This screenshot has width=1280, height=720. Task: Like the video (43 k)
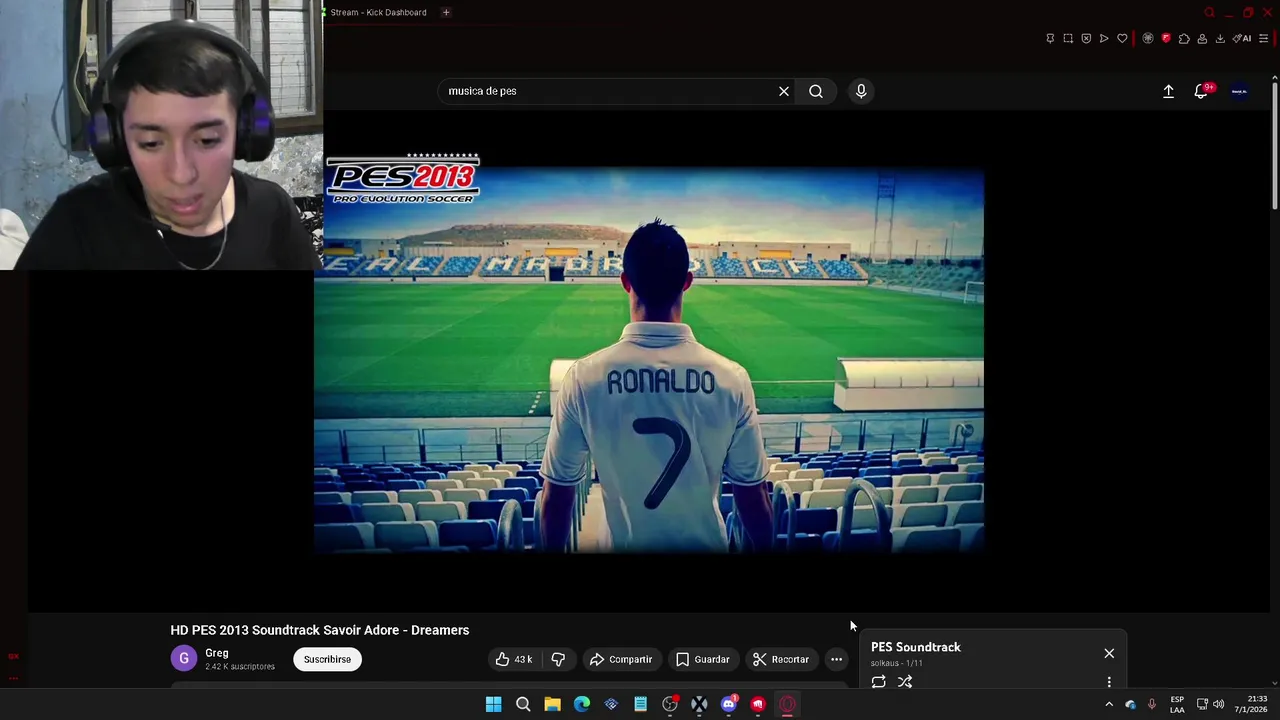pos(514,659)
